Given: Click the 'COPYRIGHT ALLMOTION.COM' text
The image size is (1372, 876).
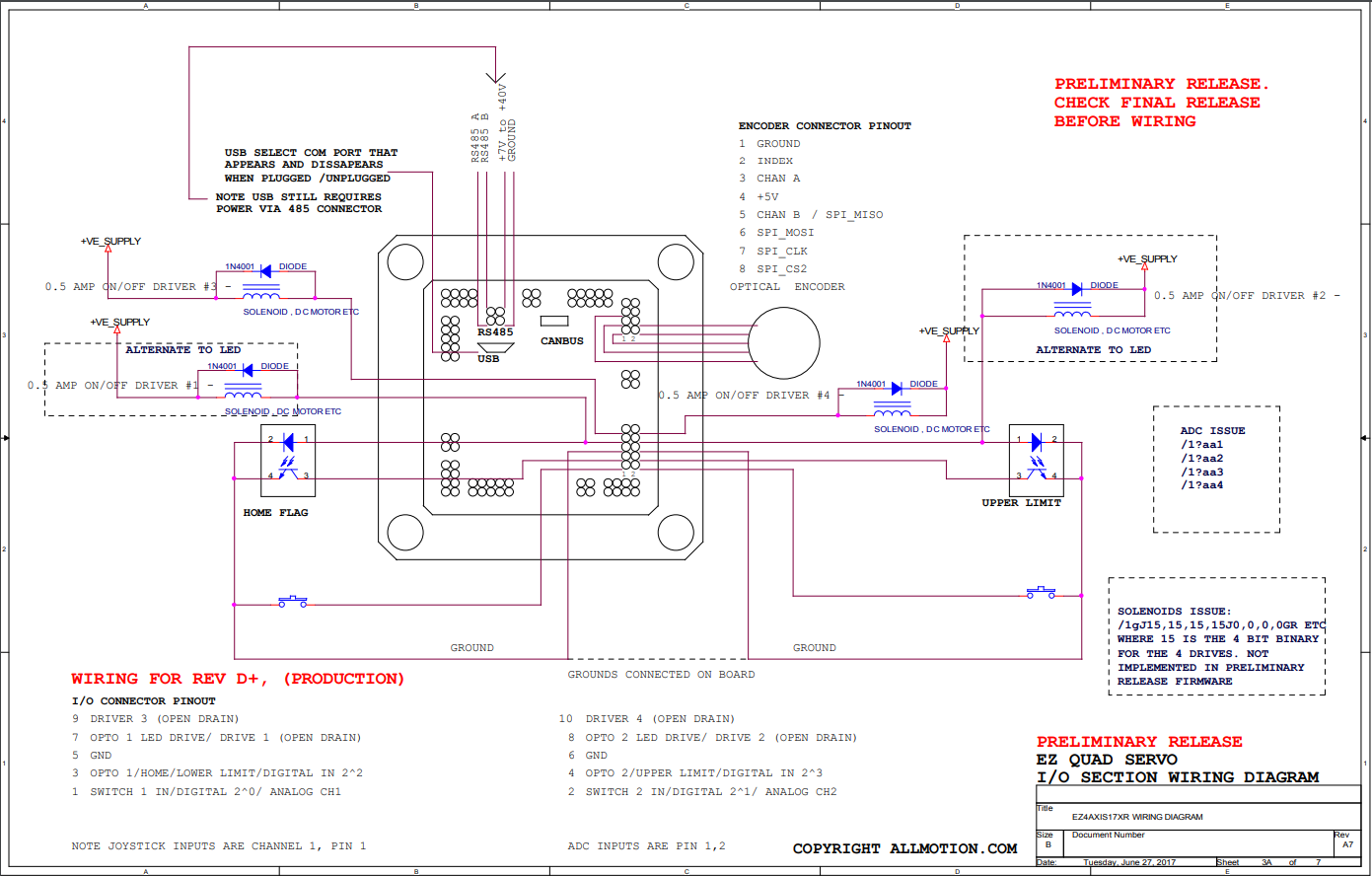Looking at the screenshot, I should [904, 848].
